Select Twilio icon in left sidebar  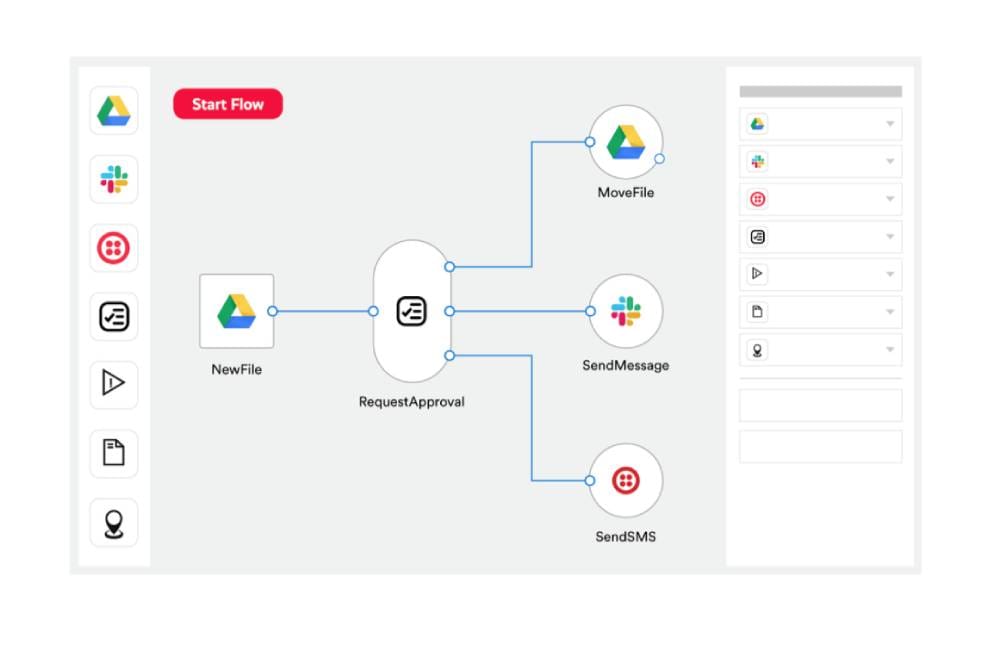(x=114, y=248)
